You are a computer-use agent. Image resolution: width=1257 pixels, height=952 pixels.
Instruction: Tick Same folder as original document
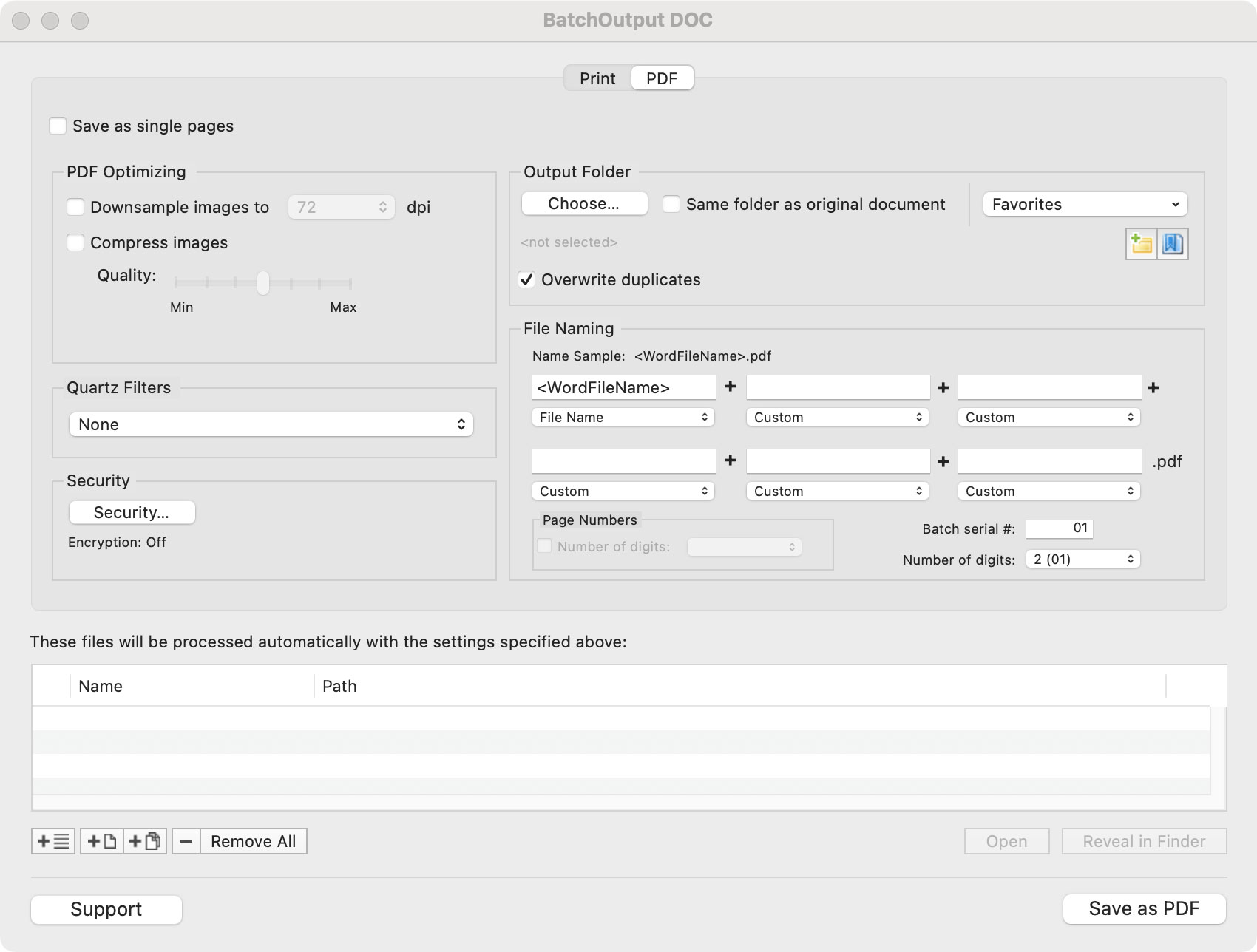[x=671, y=204]
